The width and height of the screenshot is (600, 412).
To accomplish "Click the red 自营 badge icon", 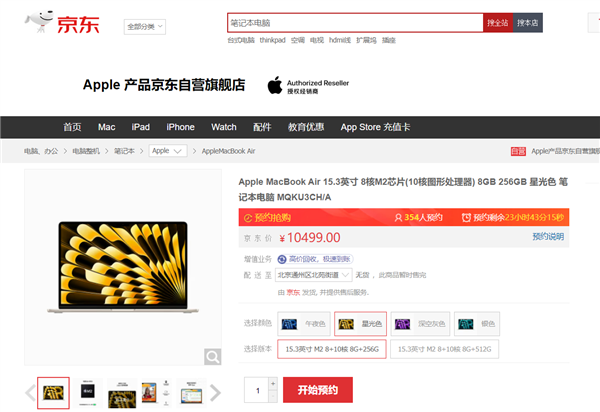I will [x=518, y=151].
